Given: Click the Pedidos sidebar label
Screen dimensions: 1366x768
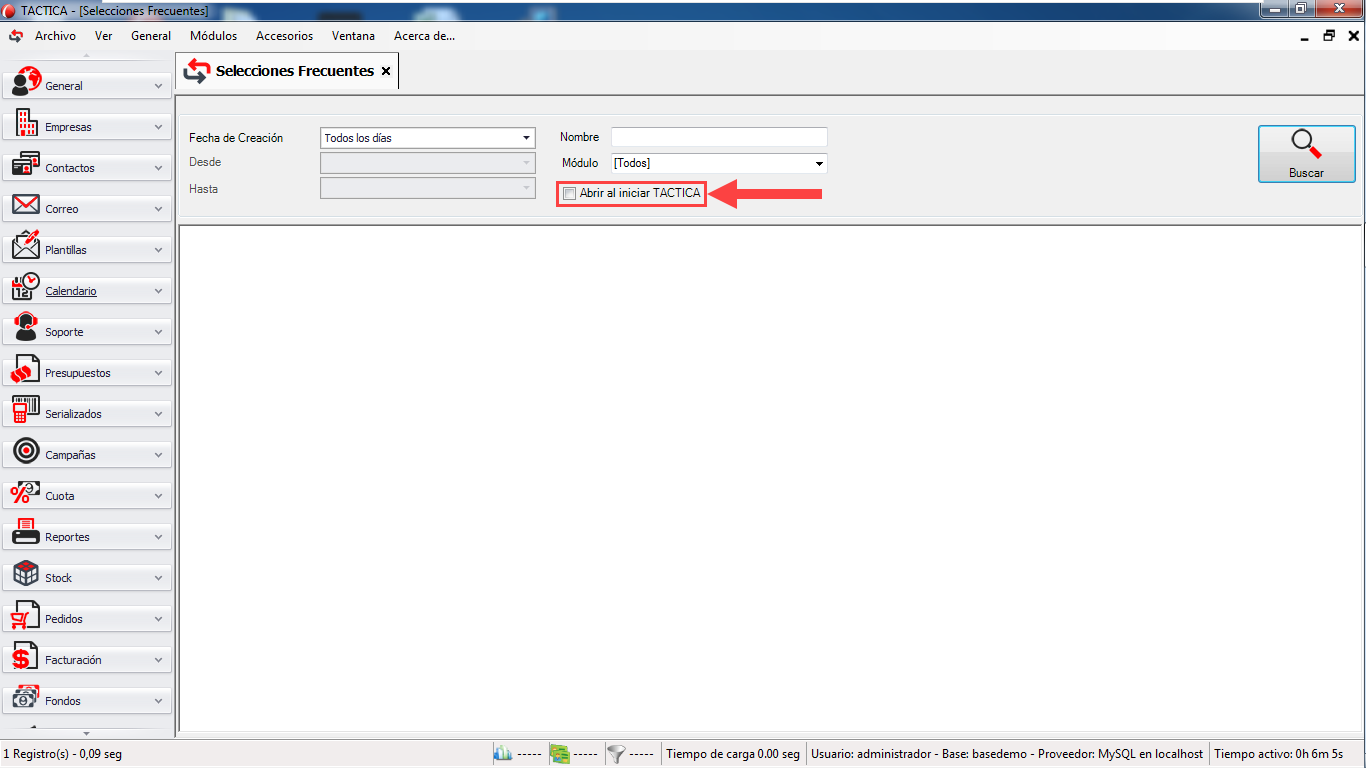Looking at the screenshot, I should pos(64,619).
